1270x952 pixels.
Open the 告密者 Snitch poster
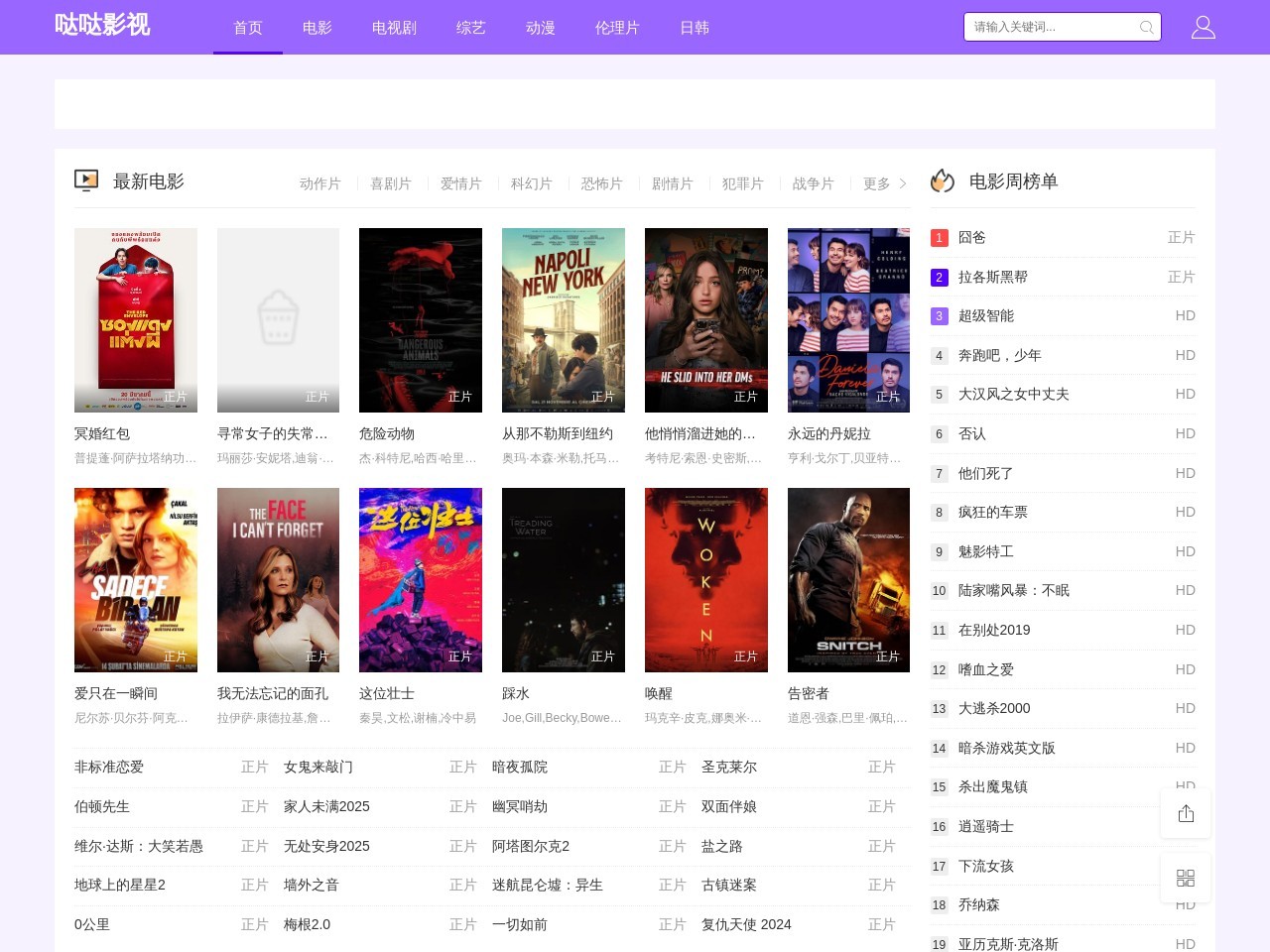(x=848, y=580)
